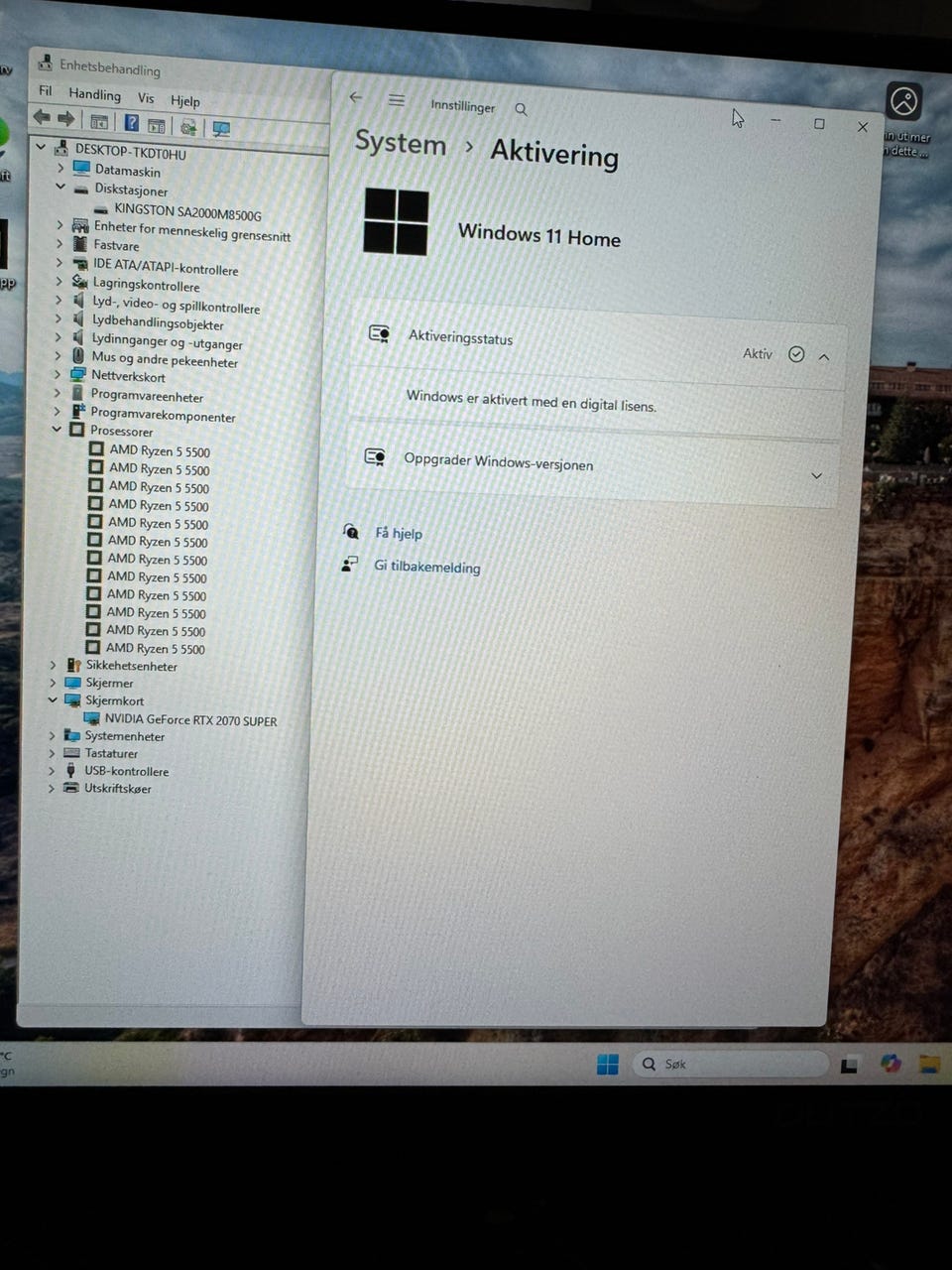
Task: Expand Enheter for menneskelig grensesnitt
Action: (x=59, y=225)
